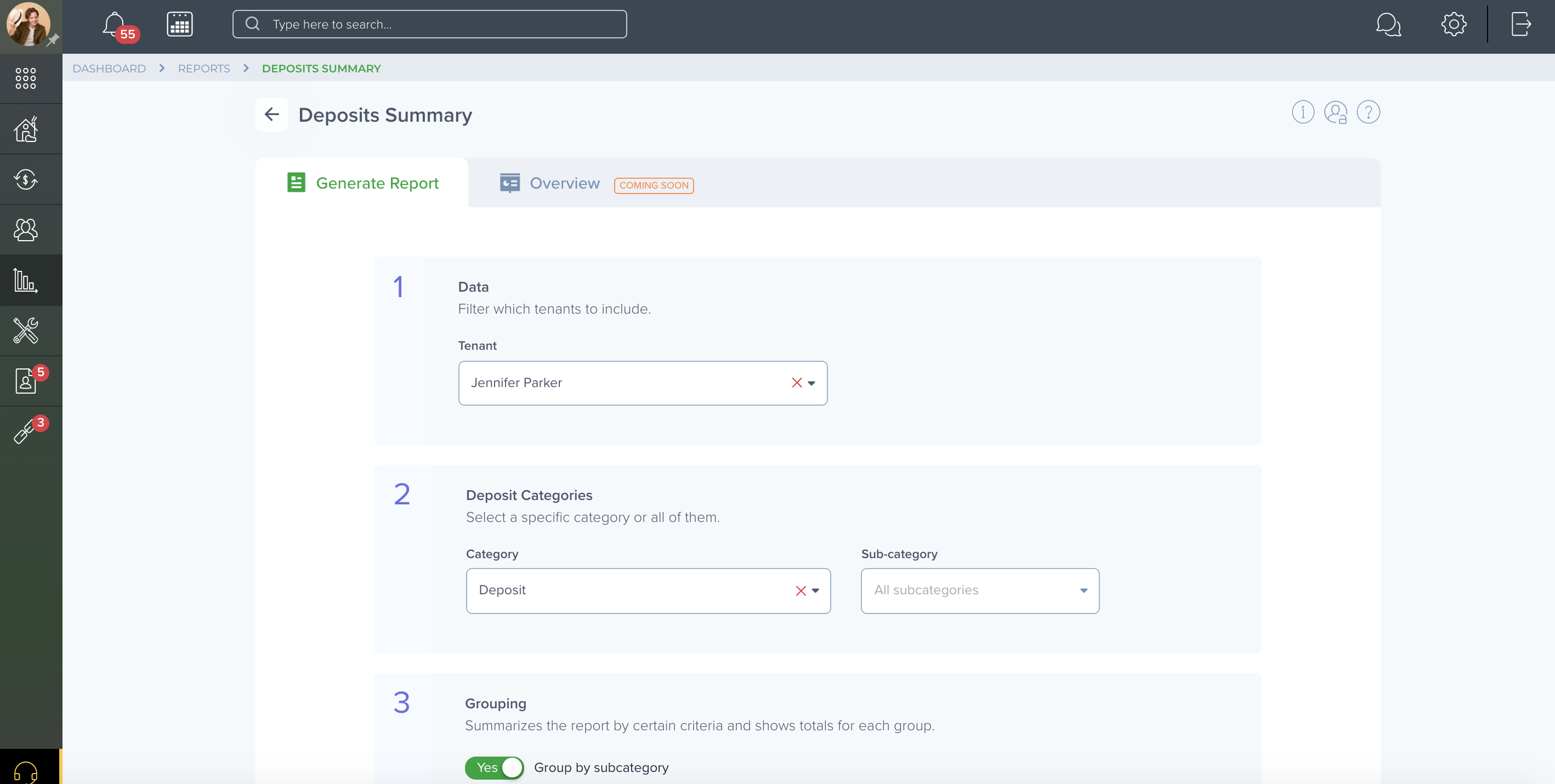
Task: Click the Generate Report green document icon
Action: pos(296,182)
